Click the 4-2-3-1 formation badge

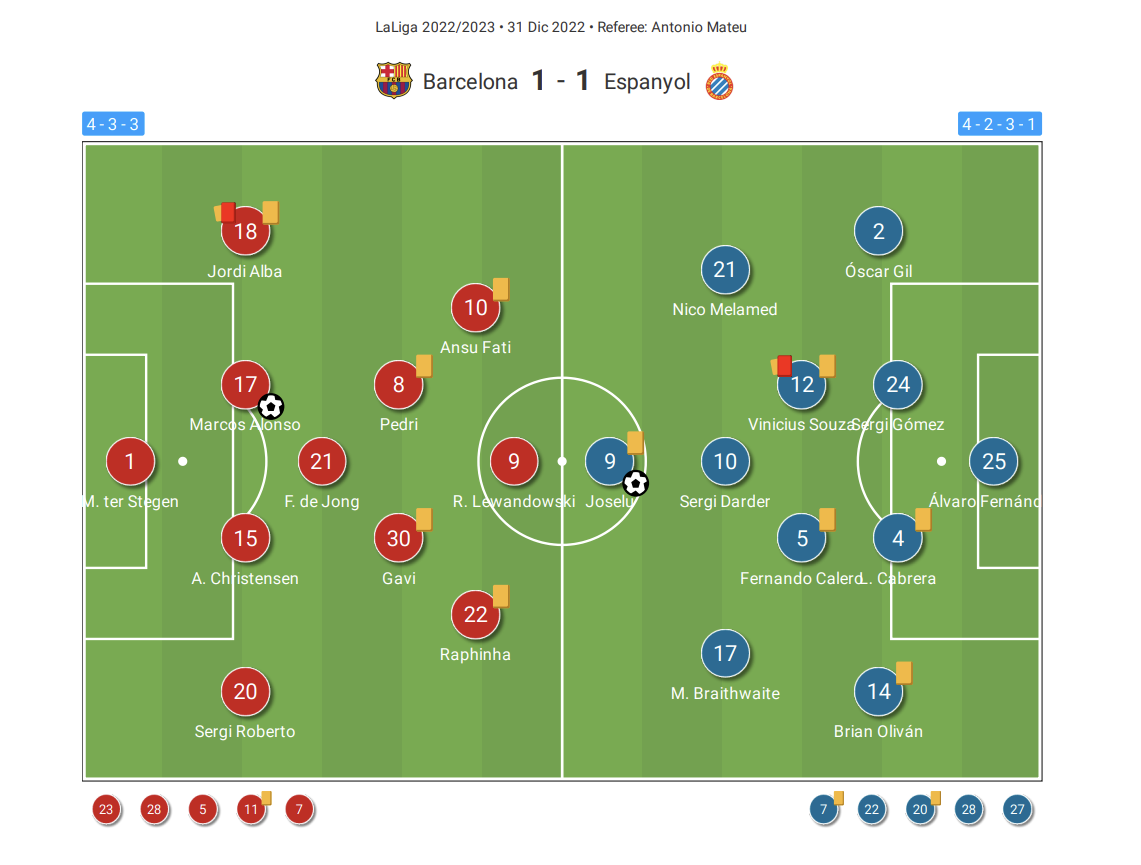(x=999, y=124)
